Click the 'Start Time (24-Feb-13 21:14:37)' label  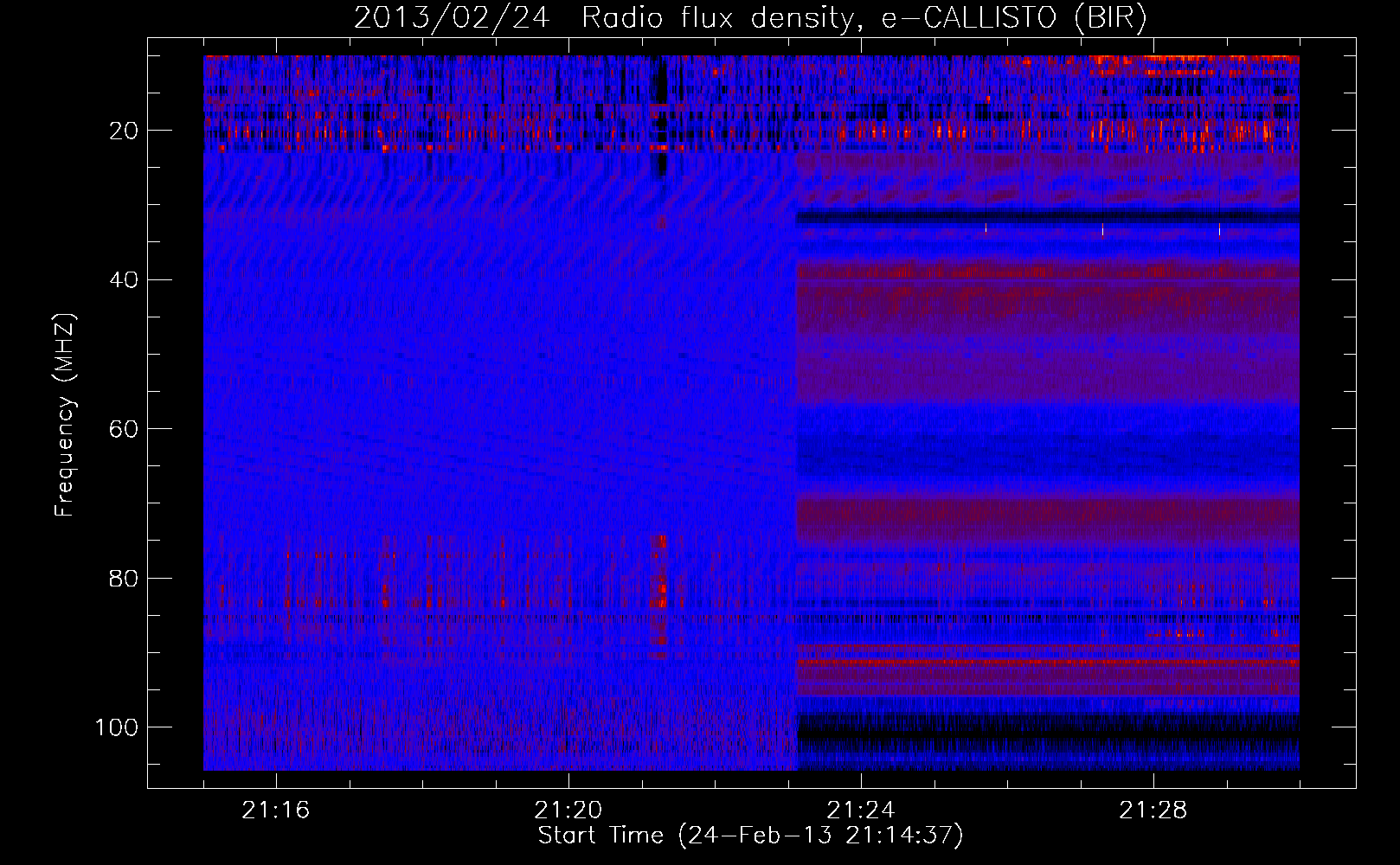pos(750,836)
